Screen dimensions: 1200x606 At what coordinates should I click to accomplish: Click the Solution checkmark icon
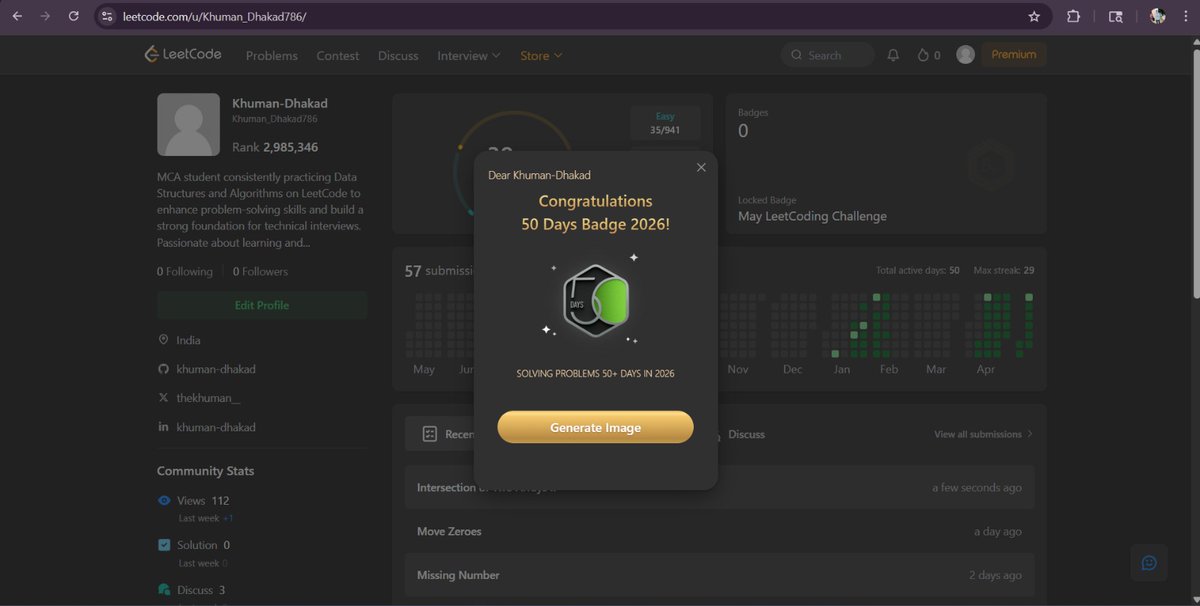(164, 545)
